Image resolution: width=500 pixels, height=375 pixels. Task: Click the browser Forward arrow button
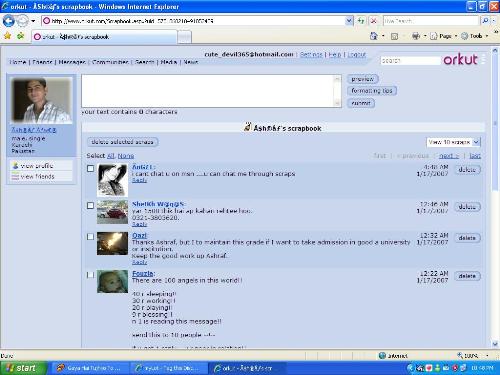[x=23, y=21]
